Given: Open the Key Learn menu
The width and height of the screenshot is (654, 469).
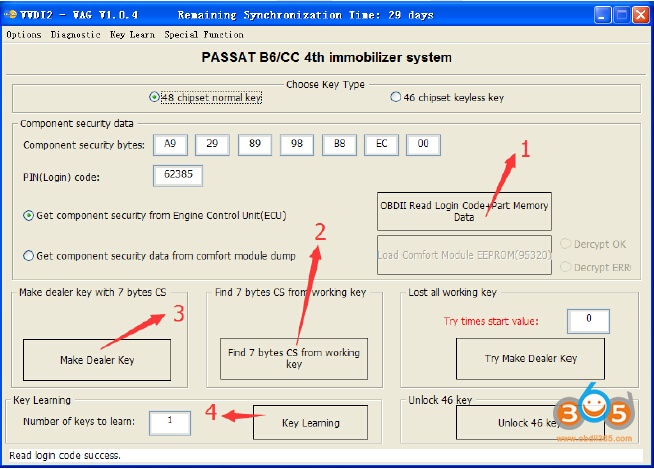Looking at the screenshot, I should point(132,35).
